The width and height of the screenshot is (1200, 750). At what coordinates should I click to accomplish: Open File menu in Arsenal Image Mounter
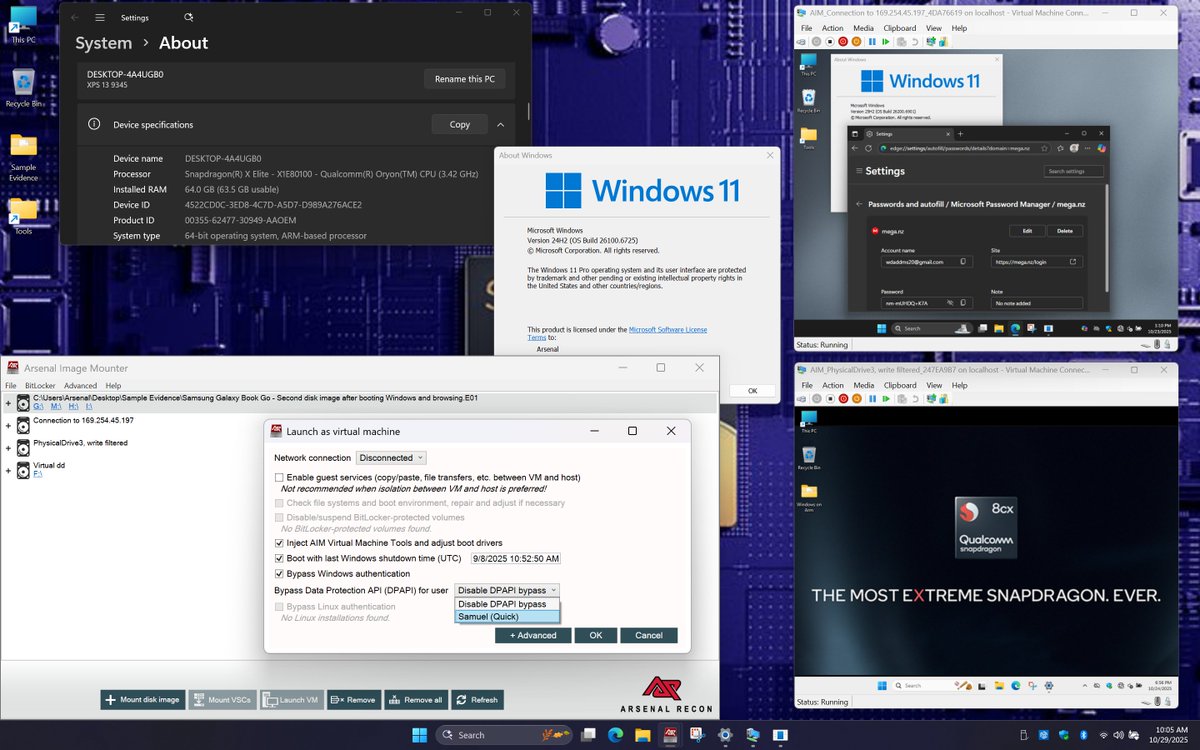11,385
